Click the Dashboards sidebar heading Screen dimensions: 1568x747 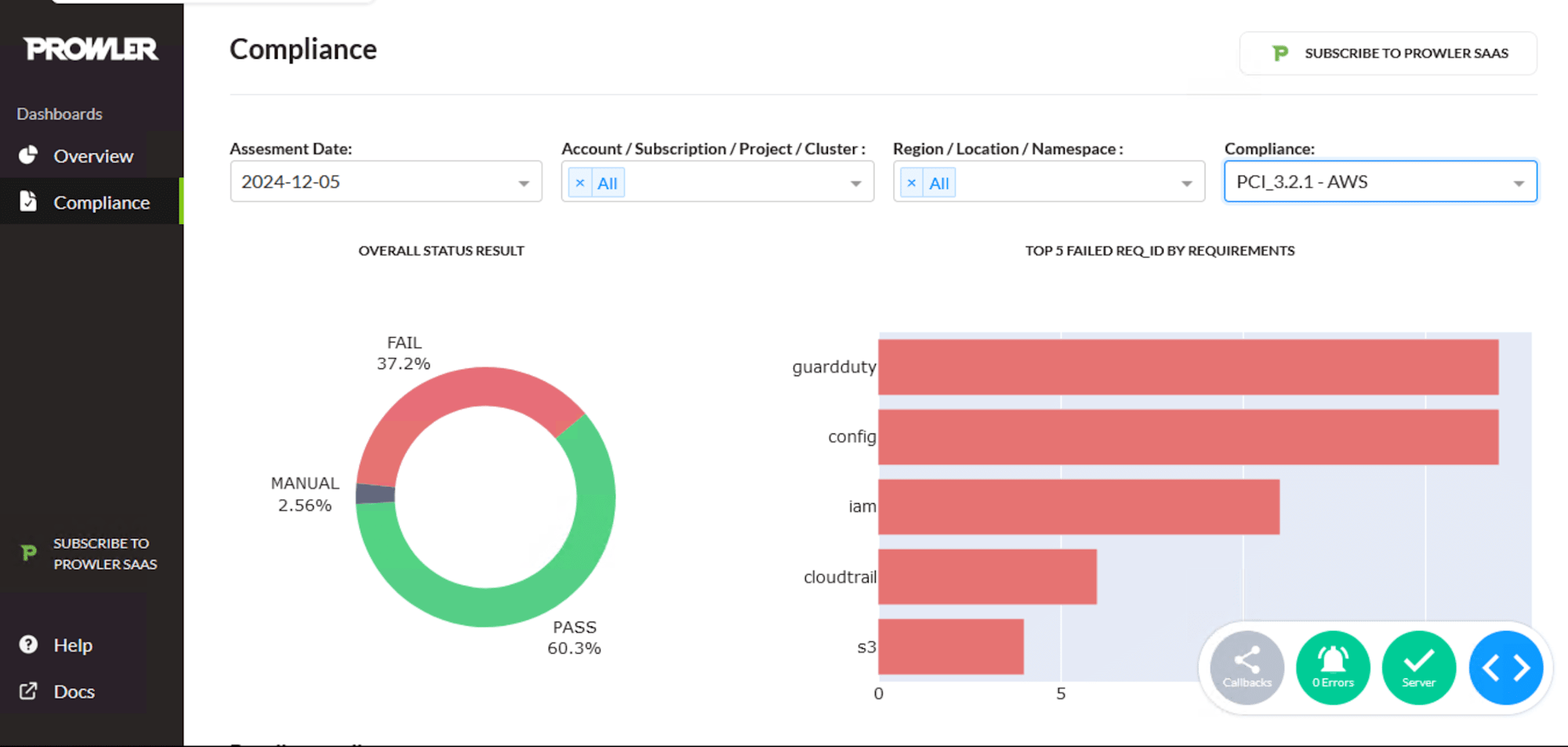60,114
